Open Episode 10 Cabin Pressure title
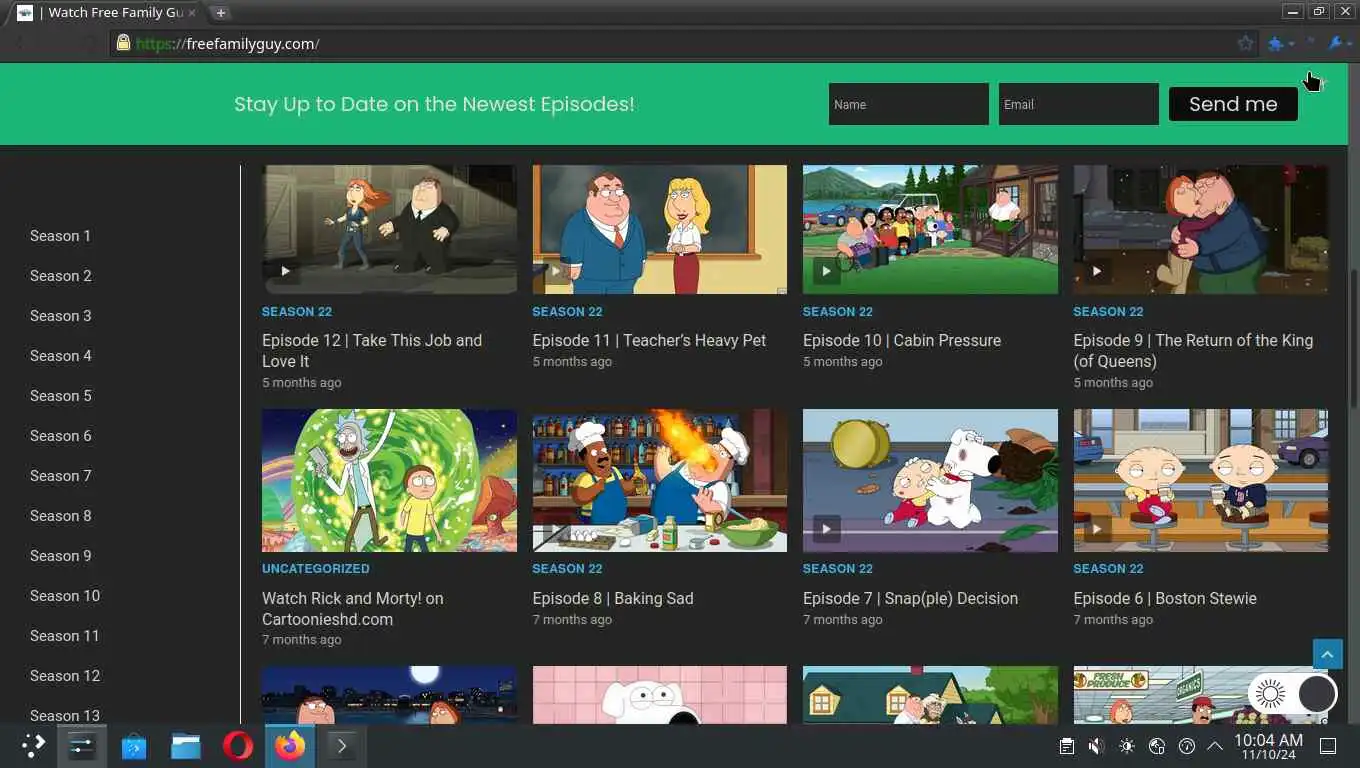 tap(902, 340)
